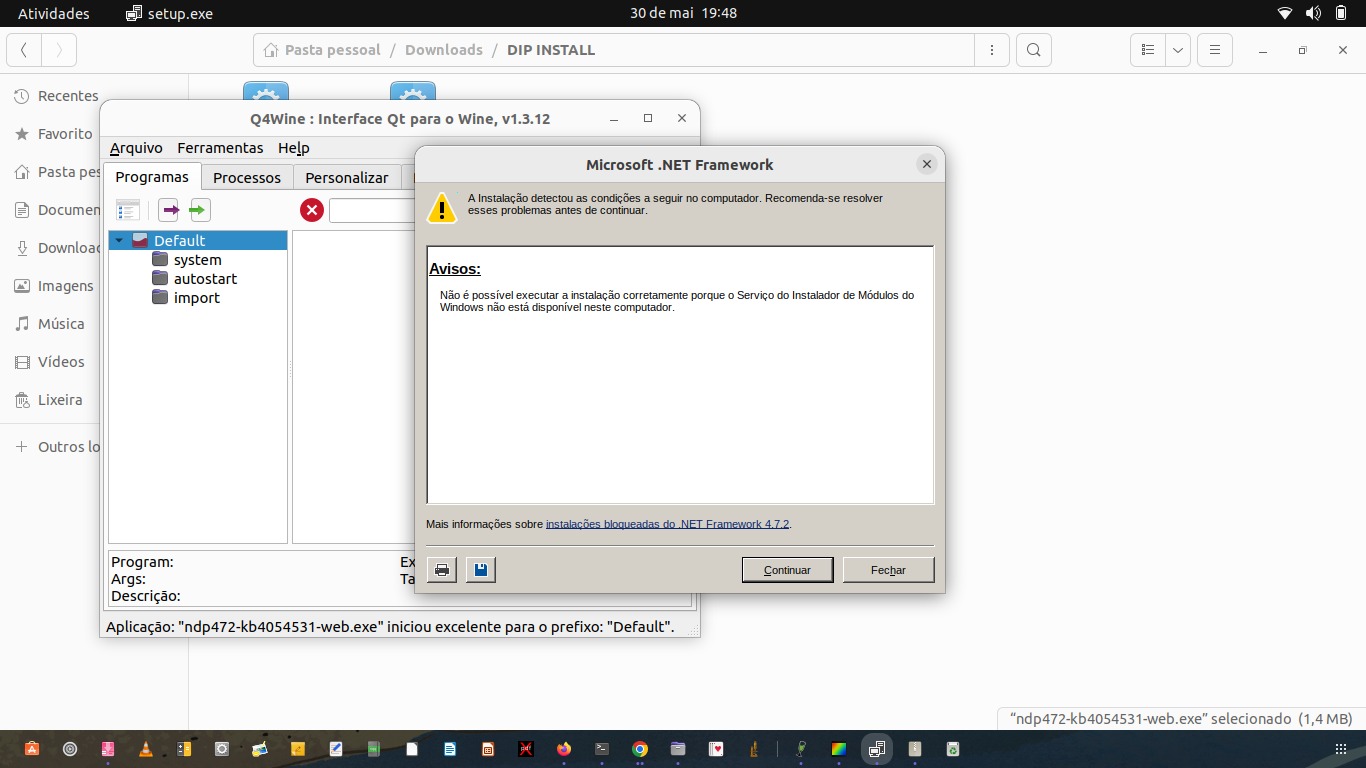Click the Continuar button

click(x=788, y=570)
